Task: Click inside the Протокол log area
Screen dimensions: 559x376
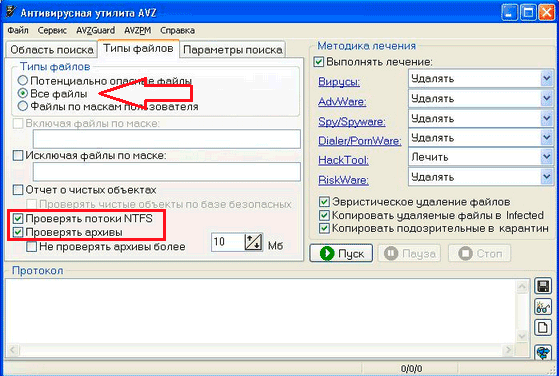Action: pos(261,311)
